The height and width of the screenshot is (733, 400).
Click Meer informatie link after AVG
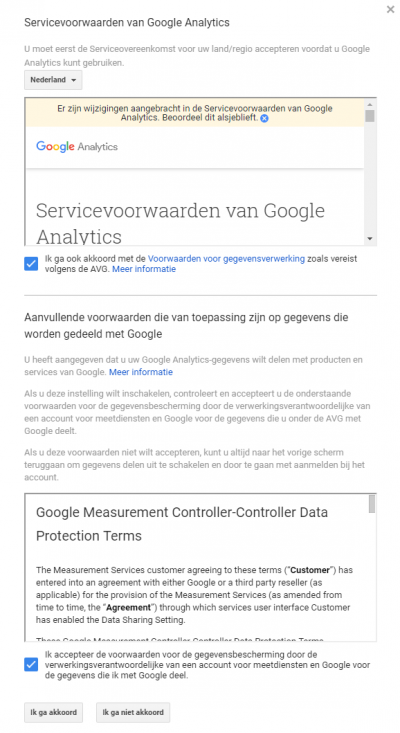144,269
